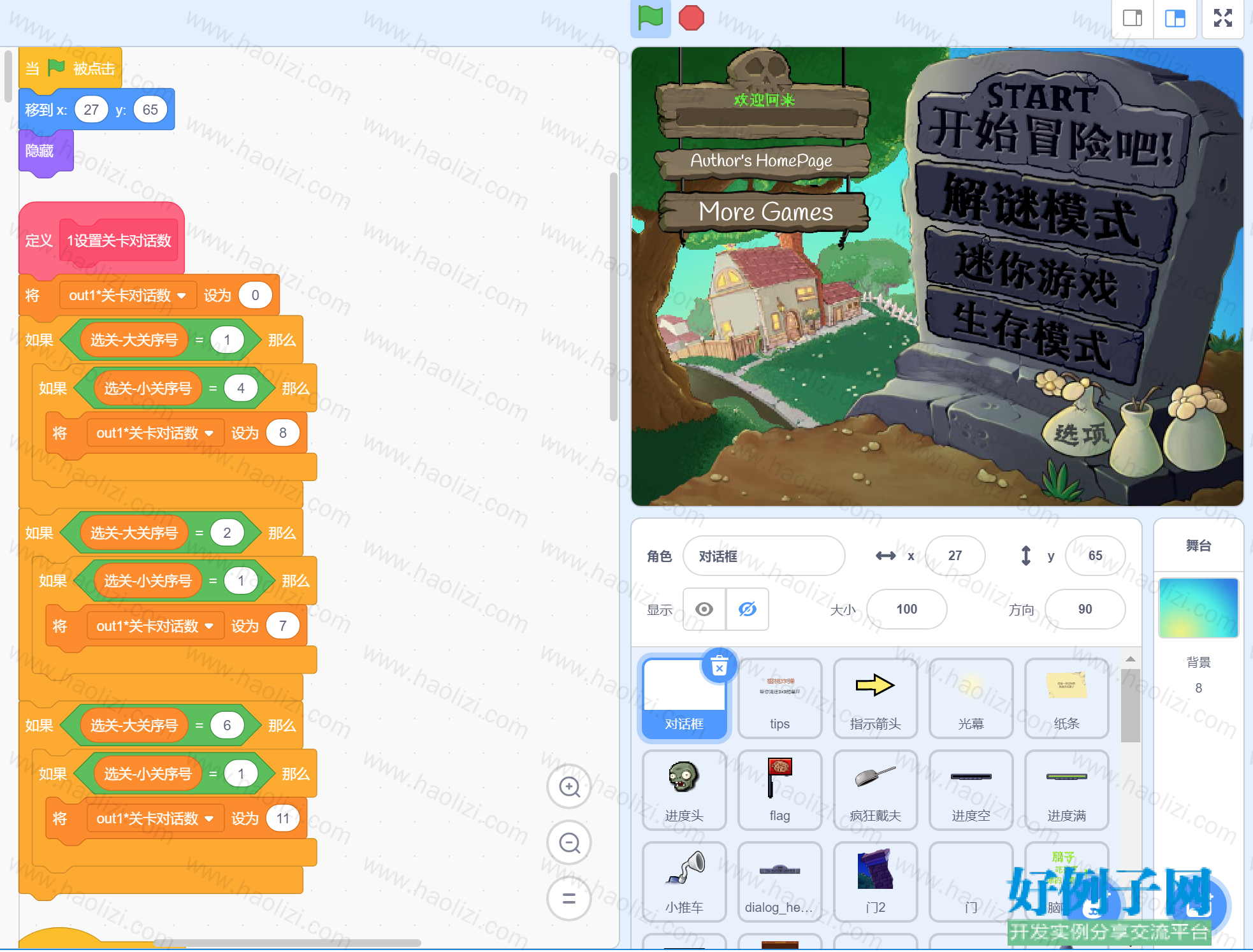The width and height of the screenshot is (1253, 952).
Task: Open variable dropdown in block set to 7
Action: click(155, 626)
